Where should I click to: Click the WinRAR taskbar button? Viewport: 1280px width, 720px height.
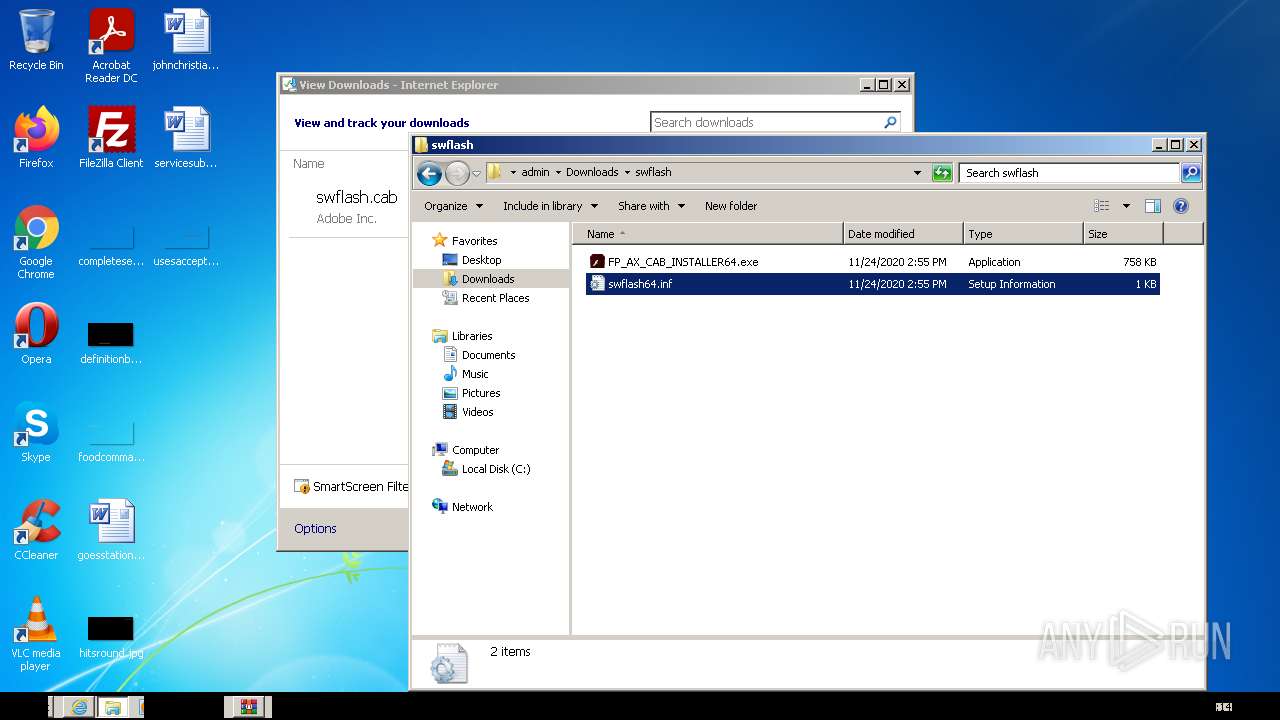[248, 707]
